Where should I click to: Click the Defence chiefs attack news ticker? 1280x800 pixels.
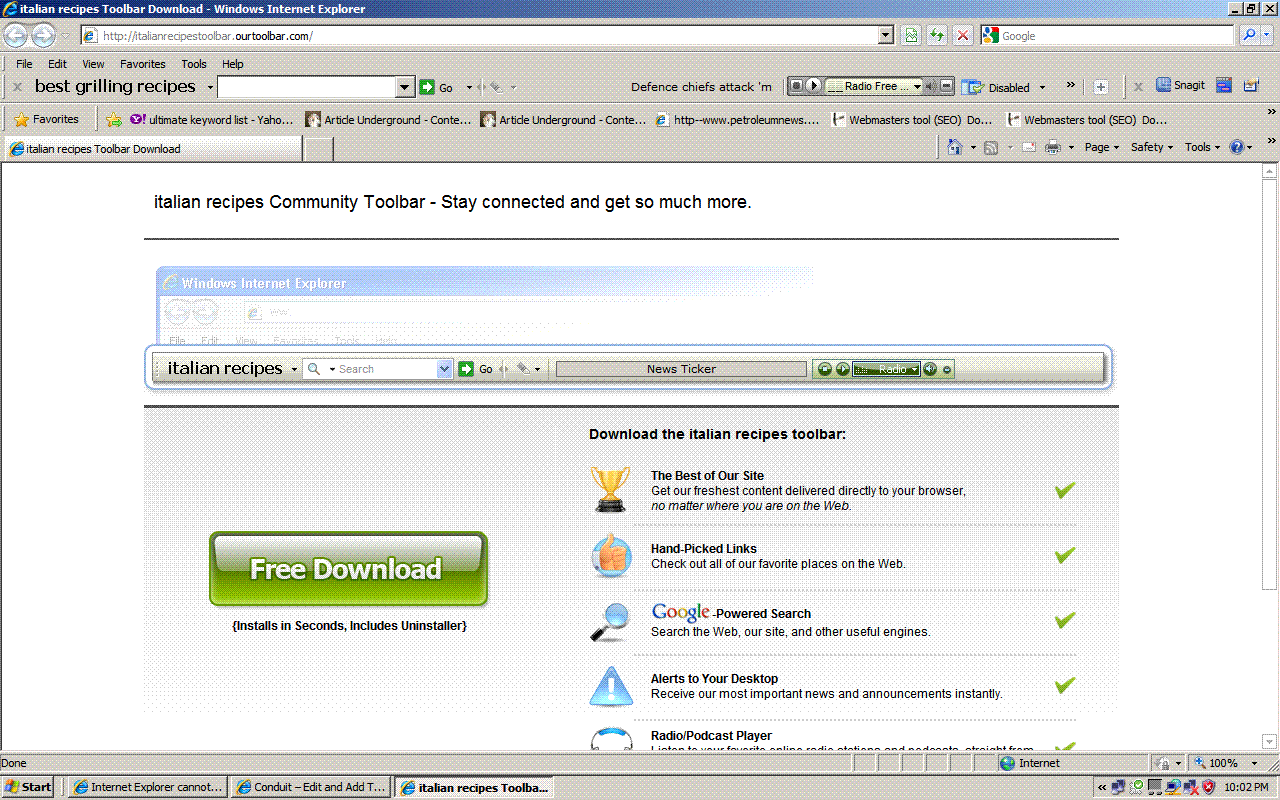pyautogui.click(x=701, y=87)
